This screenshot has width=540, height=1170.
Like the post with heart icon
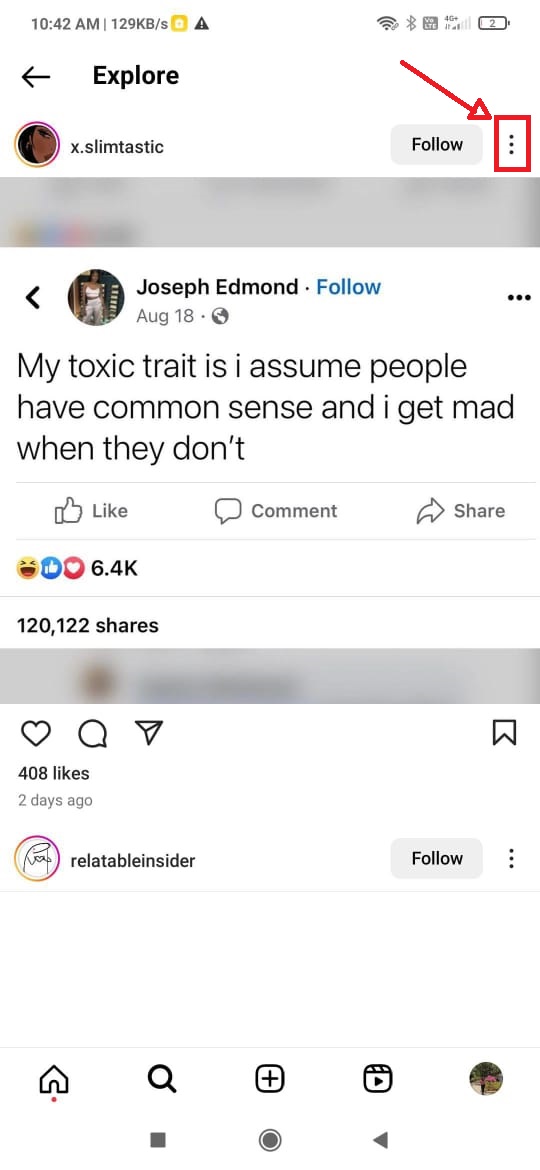35,734
